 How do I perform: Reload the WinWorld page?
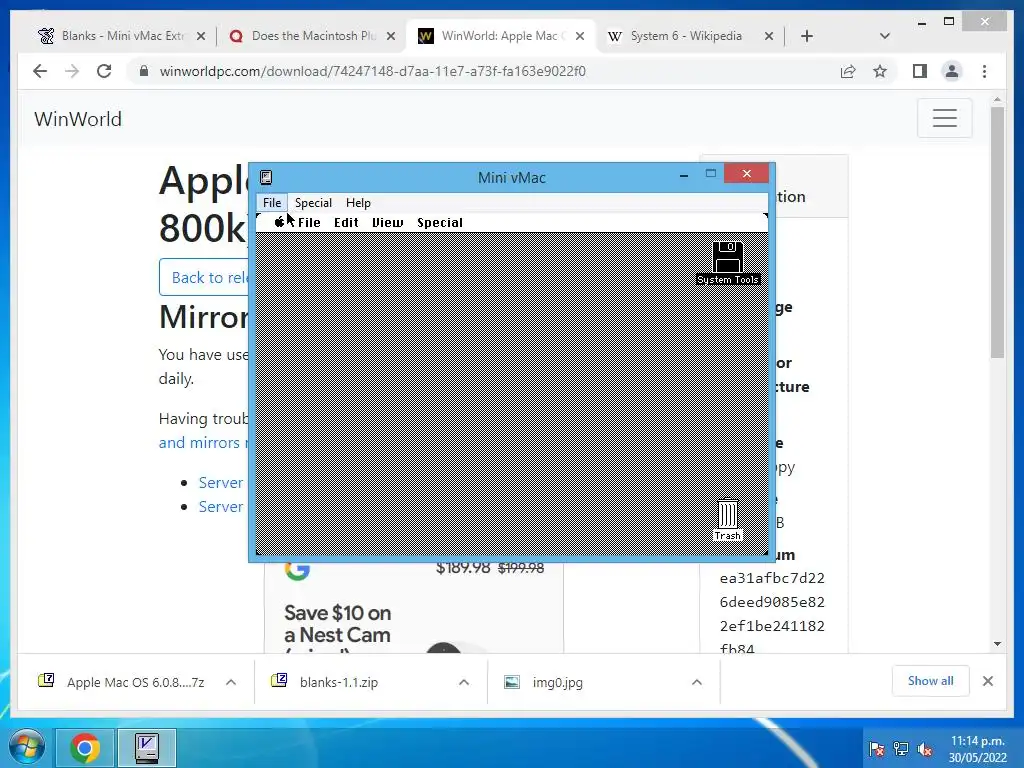104,71
